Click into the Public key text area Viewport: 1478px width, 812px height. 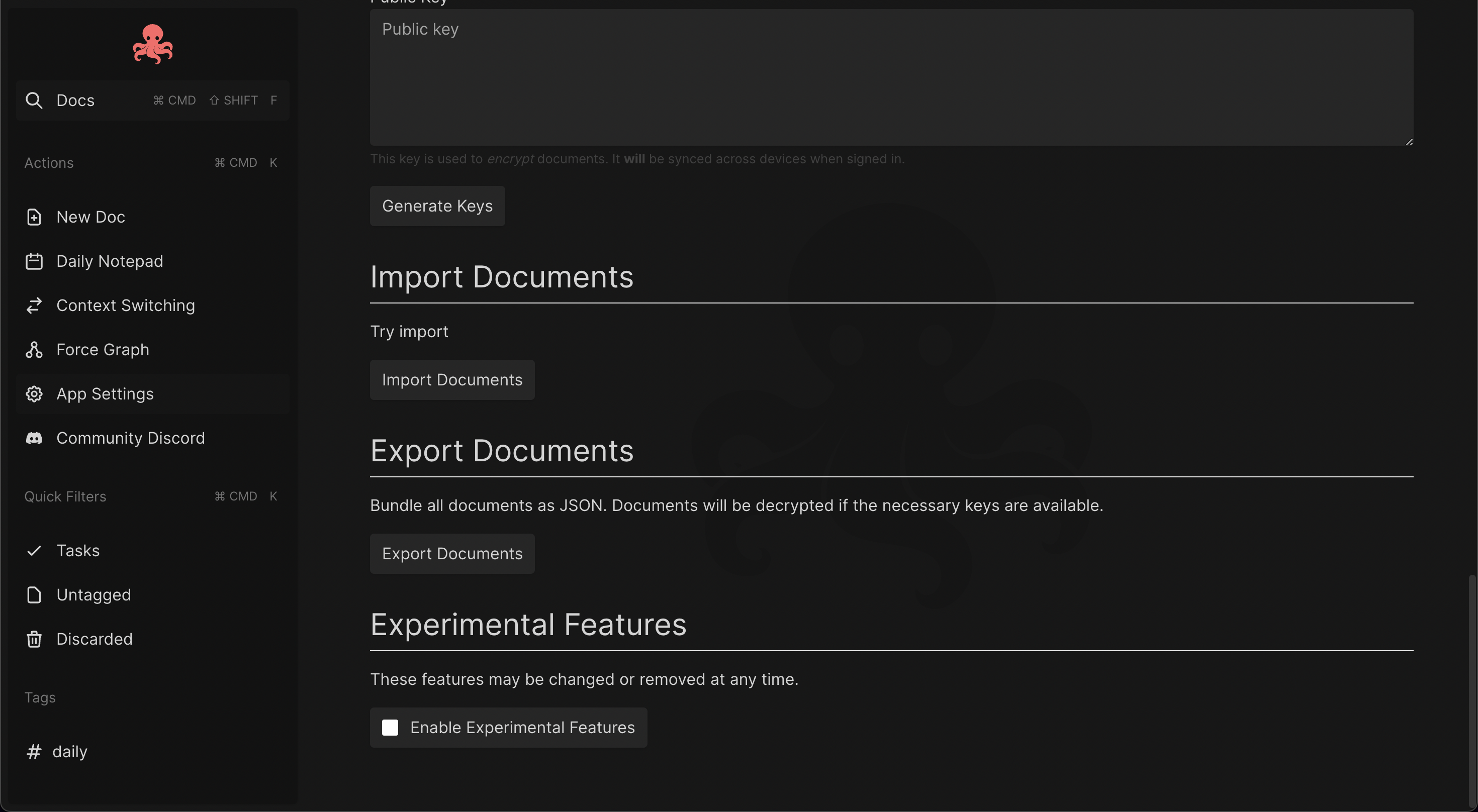point(891,77)
